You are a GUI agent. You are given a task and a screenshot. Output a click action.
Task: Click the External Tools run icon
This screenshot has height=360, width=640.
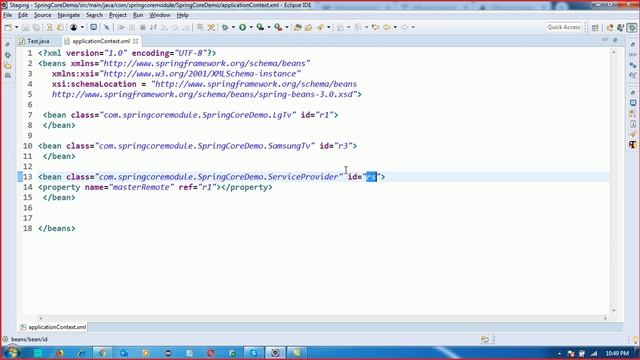(278, 27)
